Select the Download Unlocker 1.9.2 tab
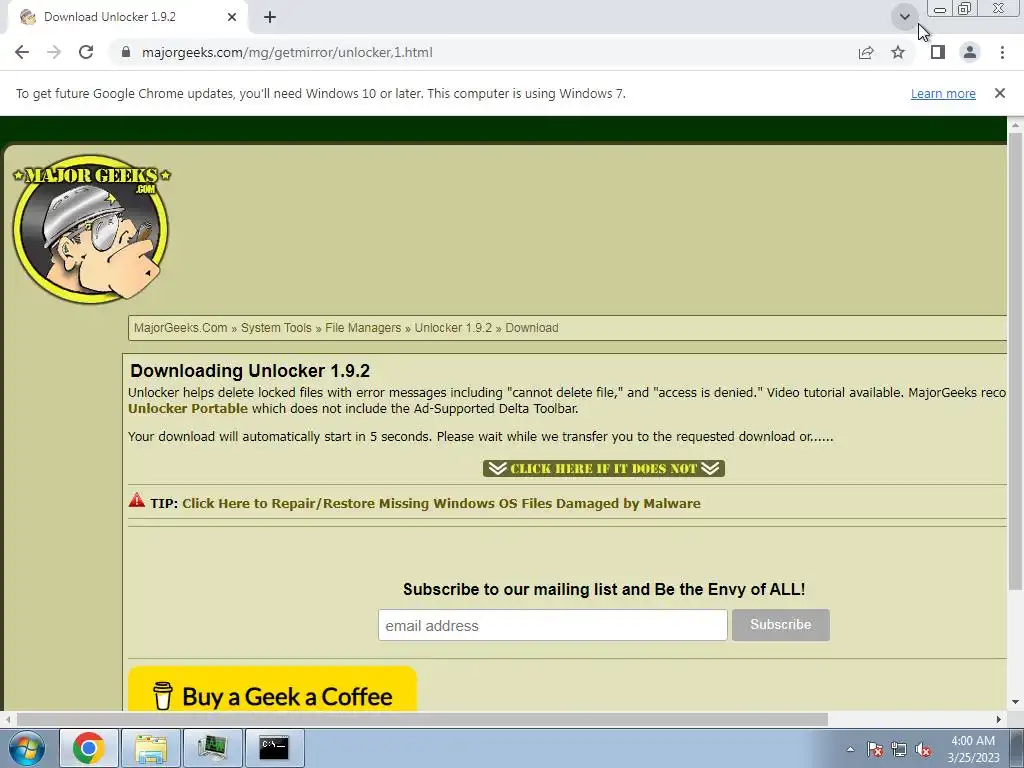Screen dimensions: 1024x768 (124, 17)
